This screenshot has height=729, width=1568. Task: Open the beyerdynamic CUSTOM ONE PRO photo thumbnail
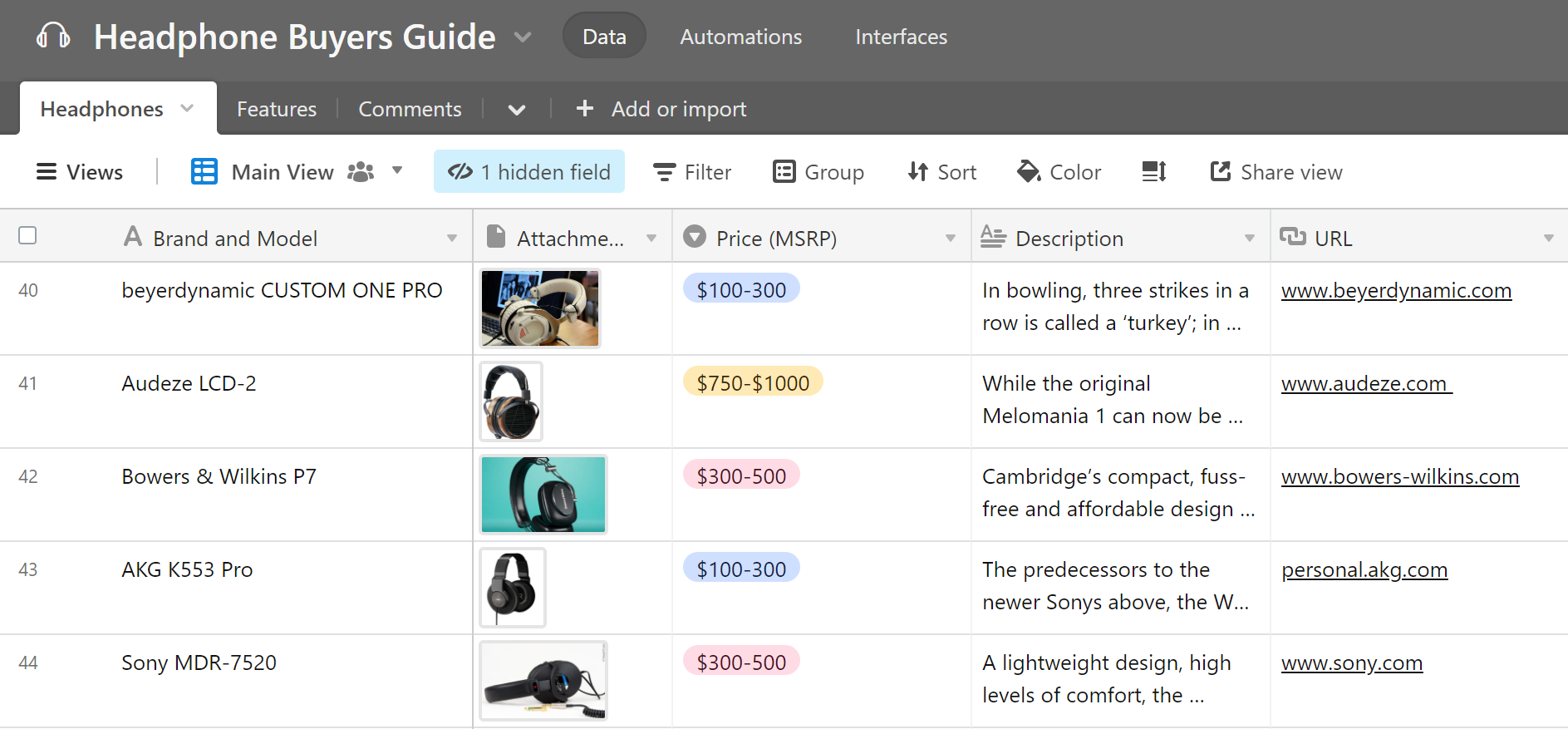(540, 308)
